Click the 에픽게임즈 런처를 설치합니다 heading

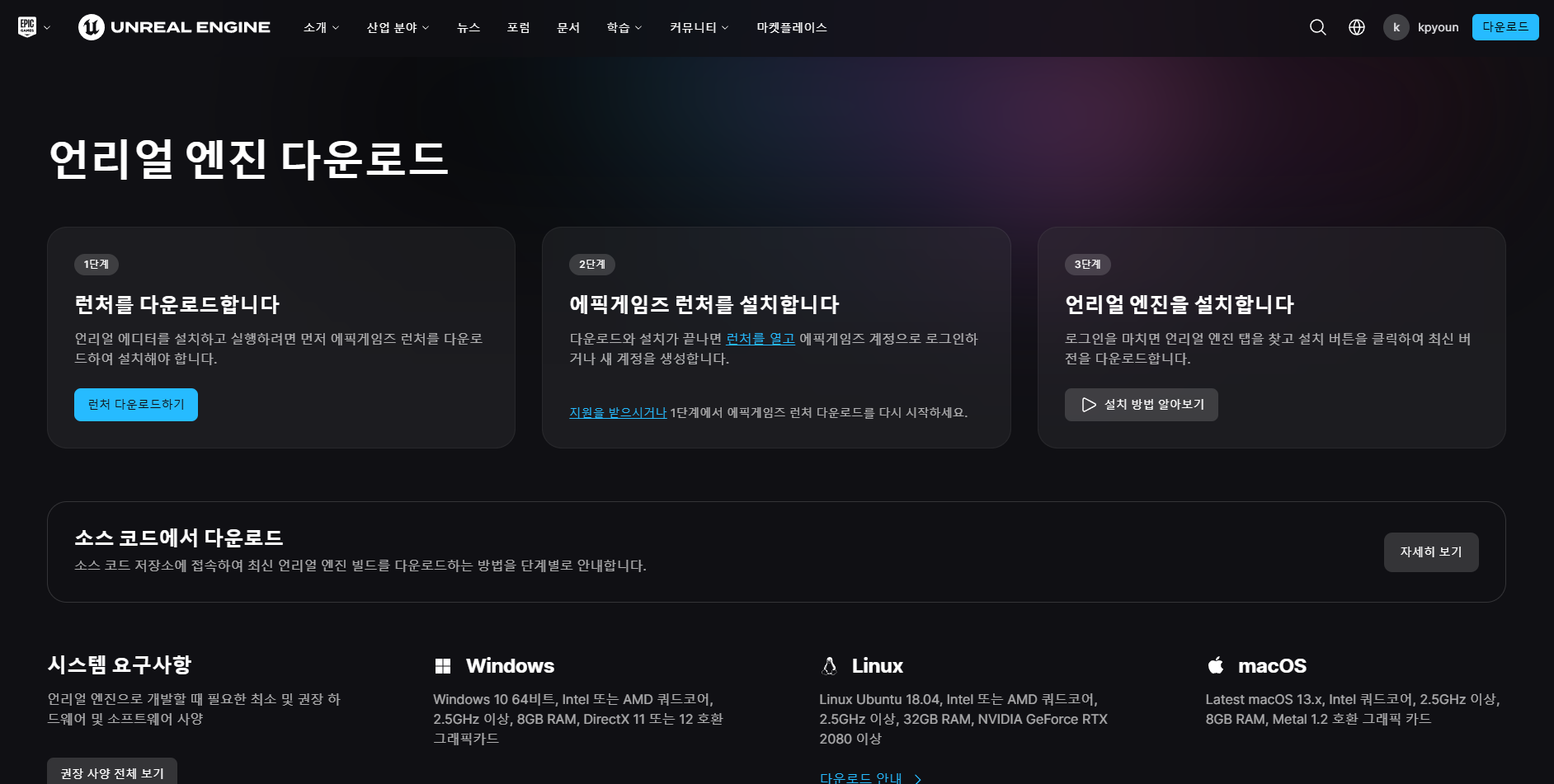[x=704, y=304]
